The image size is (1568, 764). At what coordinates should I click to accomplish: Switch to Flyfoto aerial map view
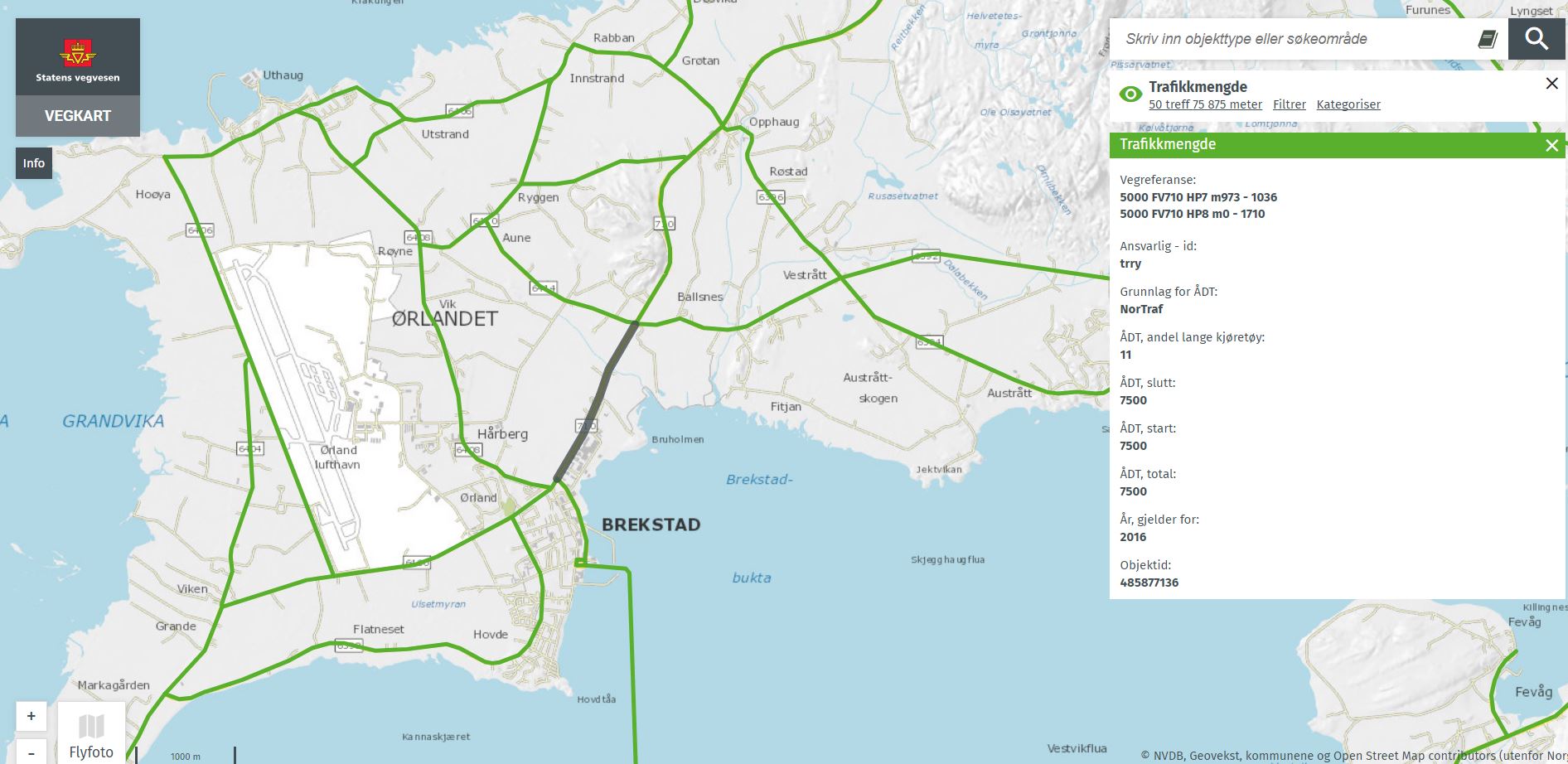tap(91, 734)
